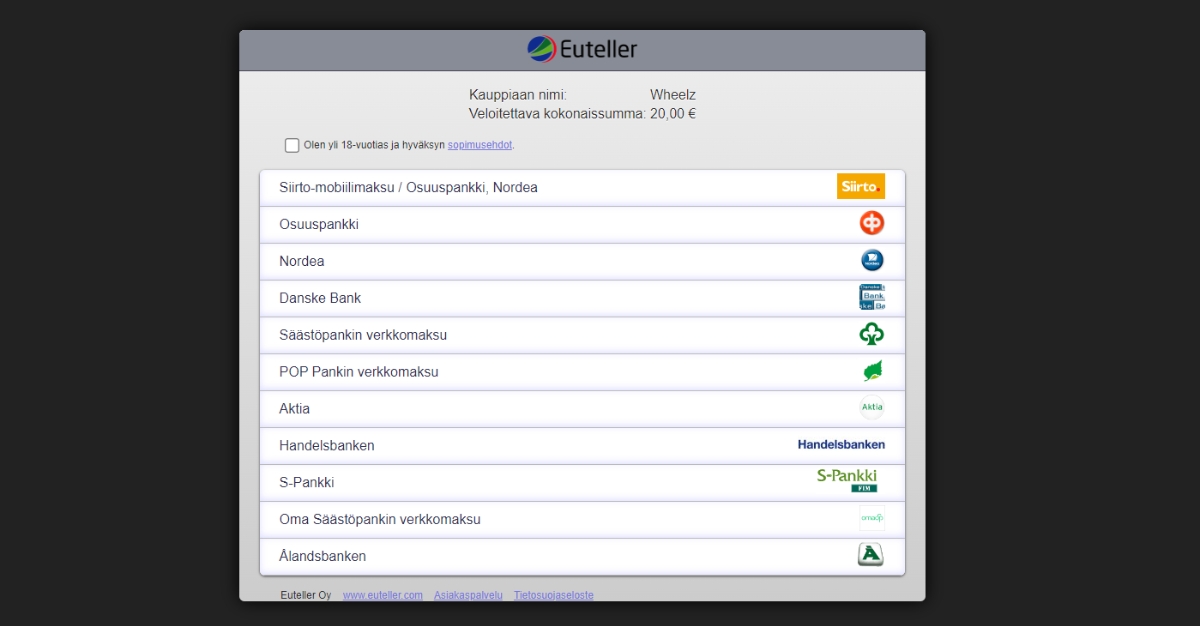This screenshot has width=1200, height=630.
Task: Select the Danske Bank payment row
Action: click(582, 299)
